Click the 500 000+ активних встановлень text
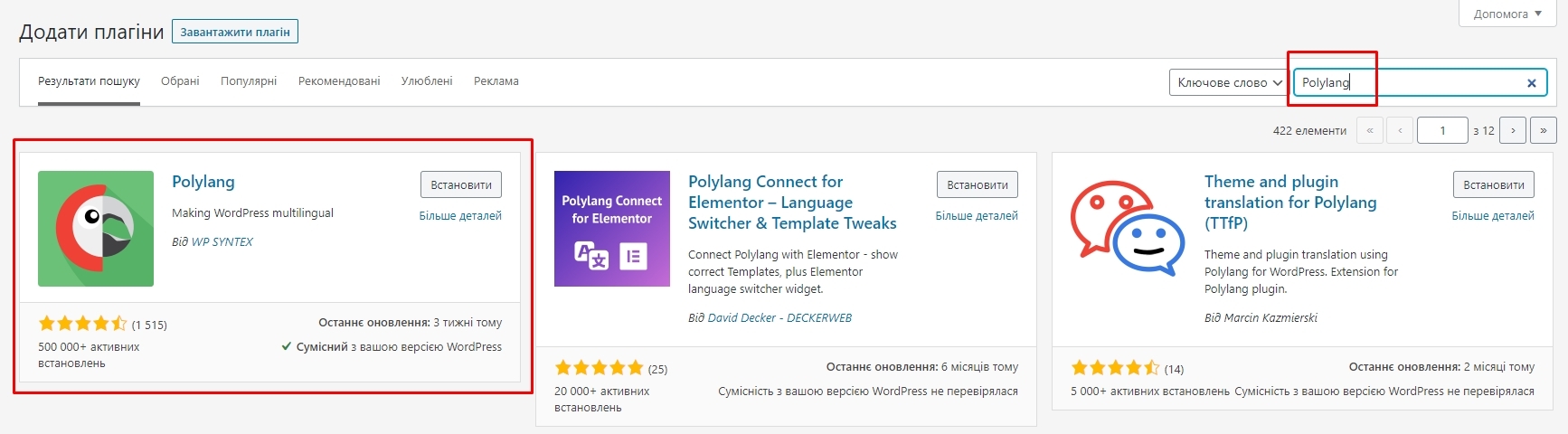1568x434 pixels. click(89, 355)
